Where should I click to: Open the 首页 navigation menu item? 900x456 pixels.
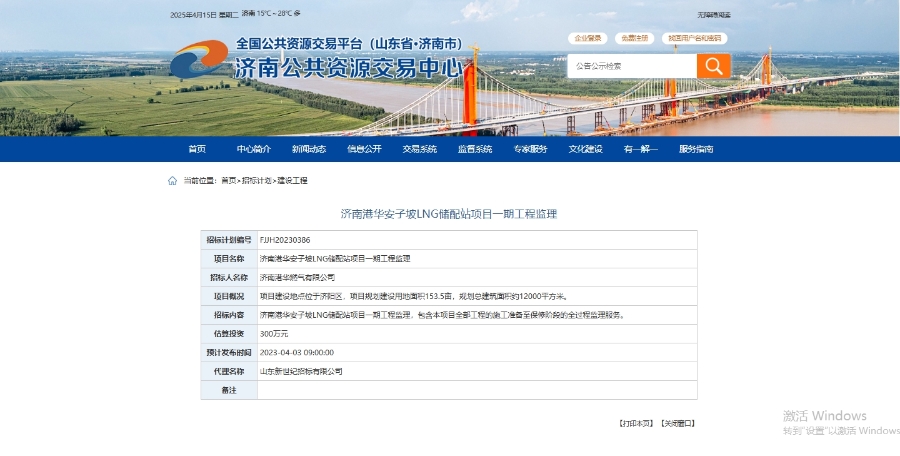point(197,149)
